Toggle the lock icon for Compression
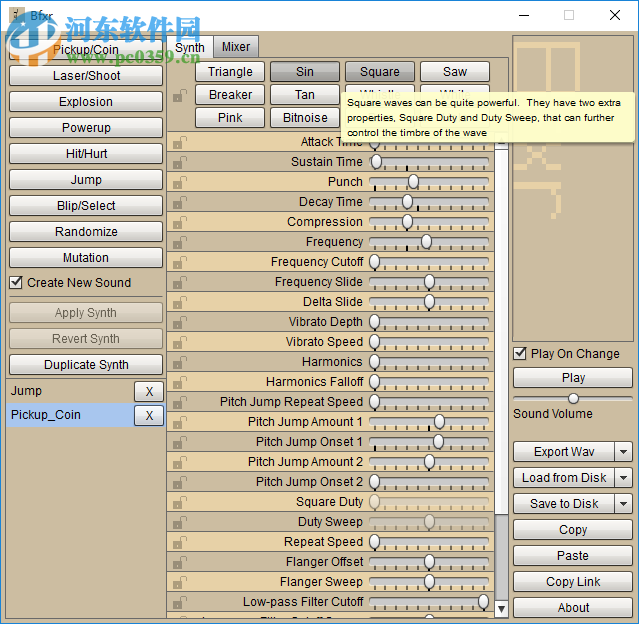The image size is (639, 624). (x=180, y=223)
